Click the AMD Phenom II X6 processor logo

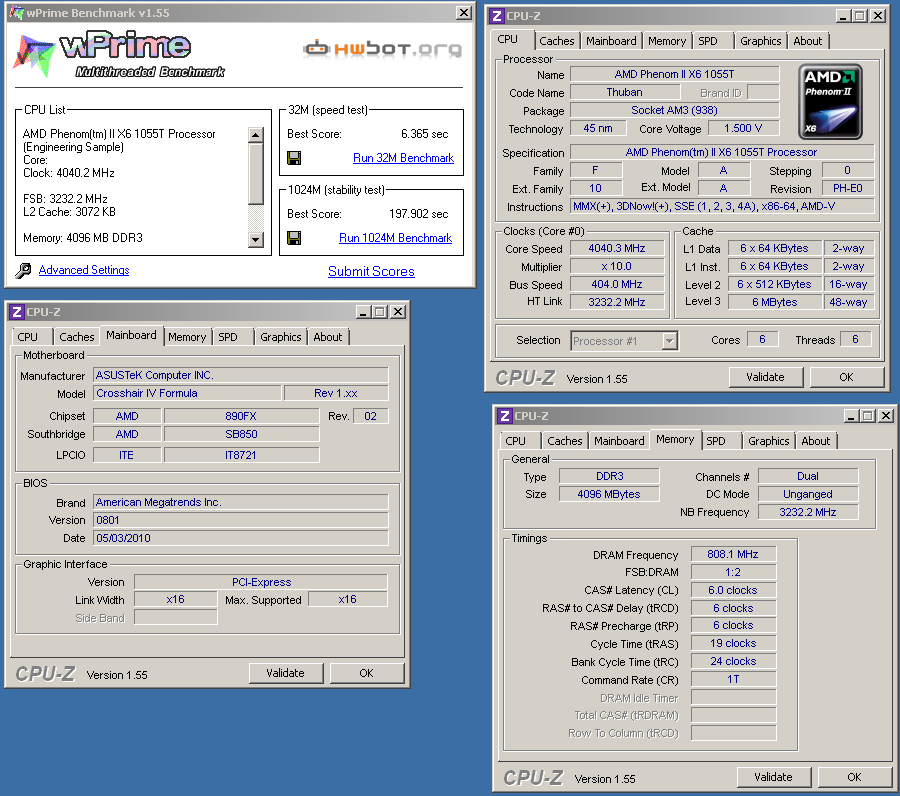coord(830,102)
